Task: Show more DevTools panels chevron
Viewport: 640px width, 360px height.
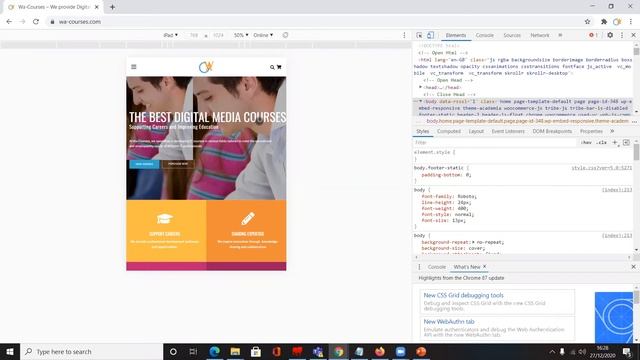Action: click(x=560, y=35)
